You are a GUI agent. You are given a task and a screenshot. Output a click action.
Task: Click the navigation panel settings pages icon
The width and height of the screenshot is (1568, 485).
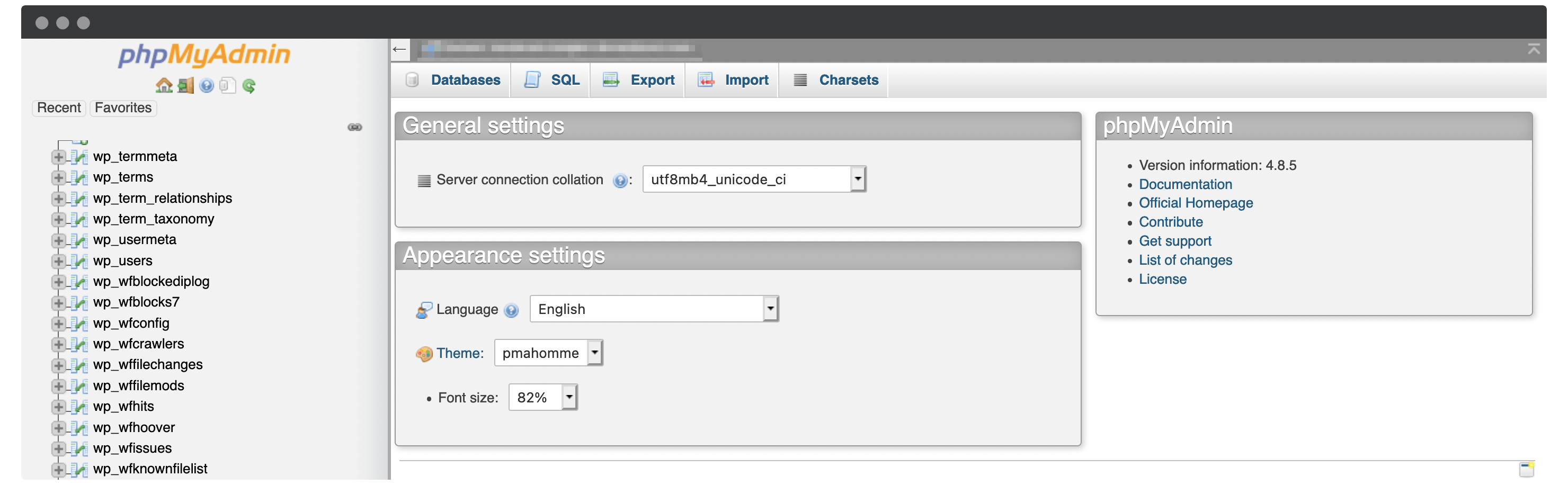point(227,86)
